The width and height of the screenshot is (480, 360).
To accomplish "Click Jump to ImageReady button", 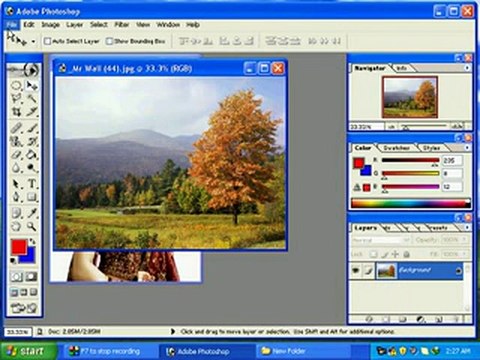I will pos(24,308).
